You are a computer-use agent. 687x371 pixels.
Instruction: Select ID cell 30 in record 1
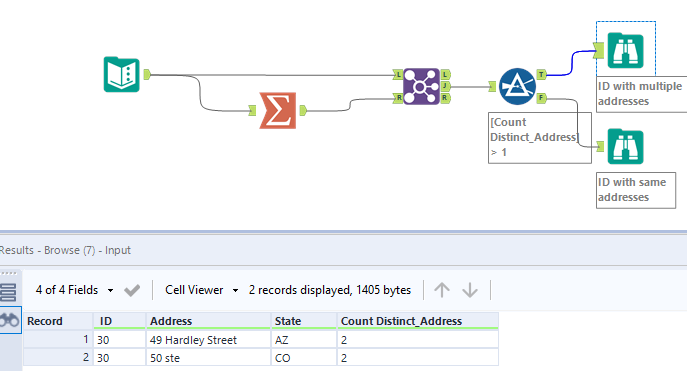coord(119,340)
